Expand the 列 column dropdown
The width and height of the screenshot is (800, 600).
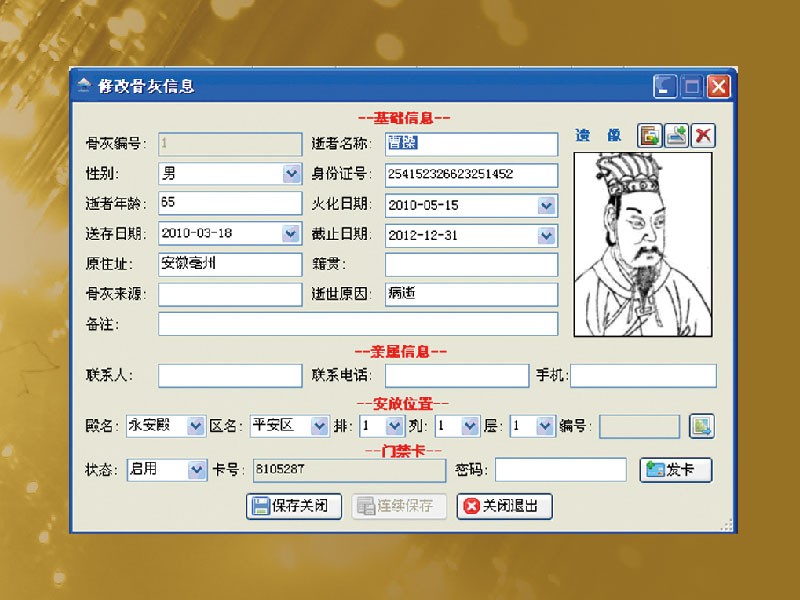point(469,426)
